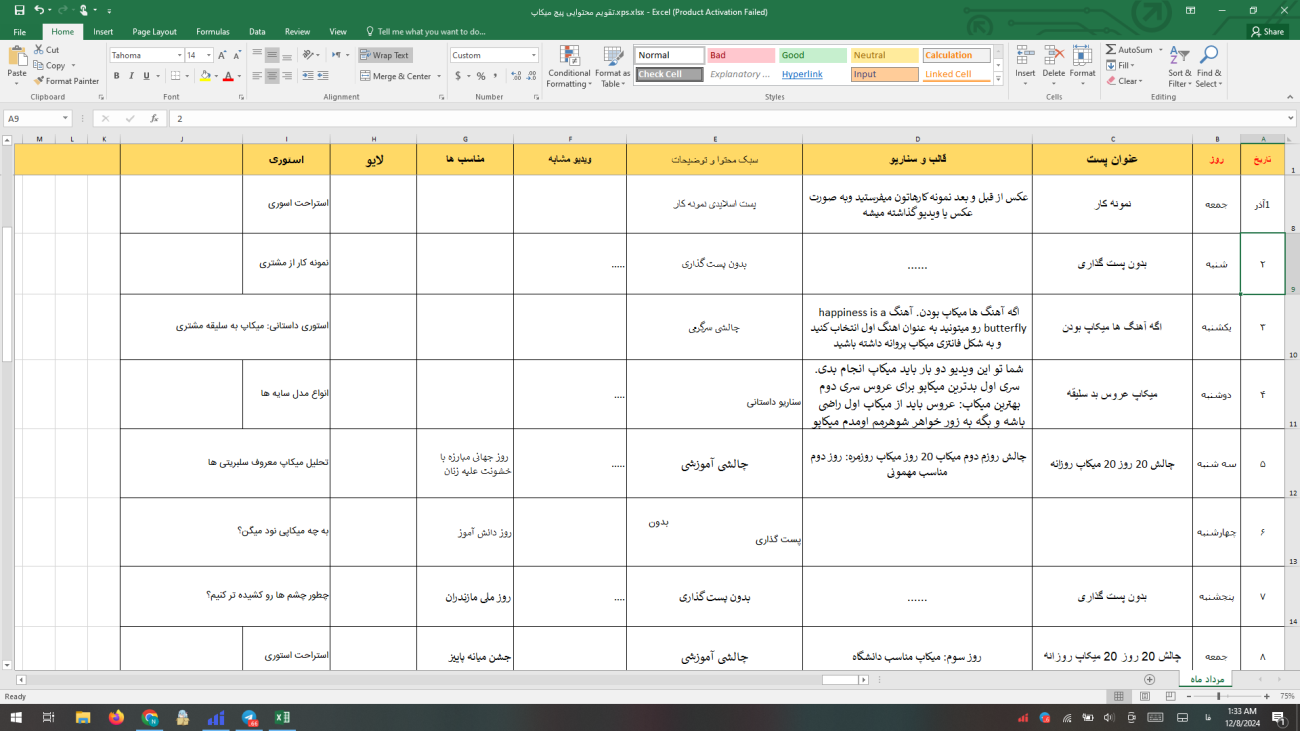Click the Save icon in quick access toolbar
1300x731 pixels.
19,10
